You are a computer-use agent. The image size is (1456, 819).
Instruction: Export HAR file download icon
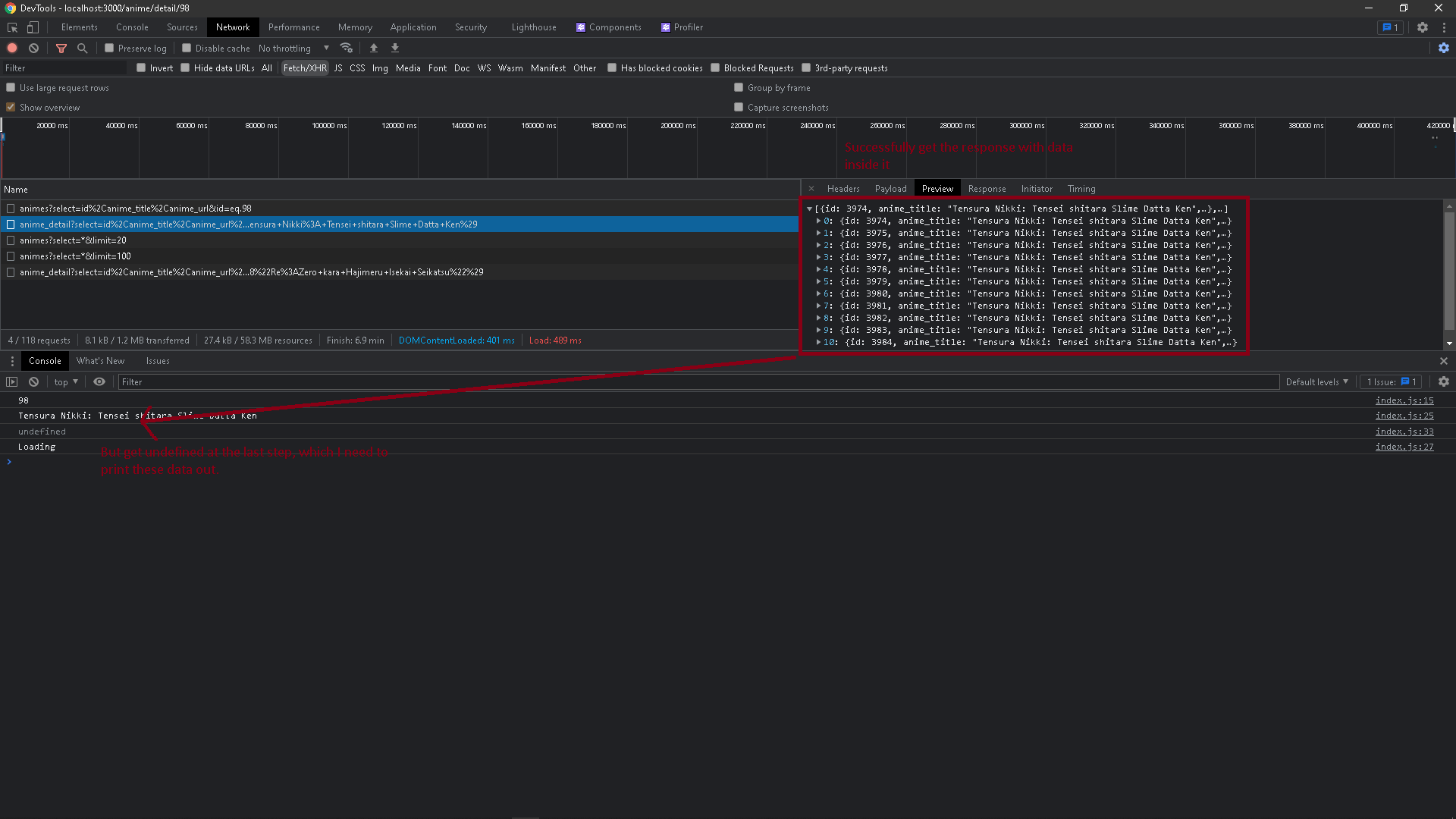click(395, 48)
